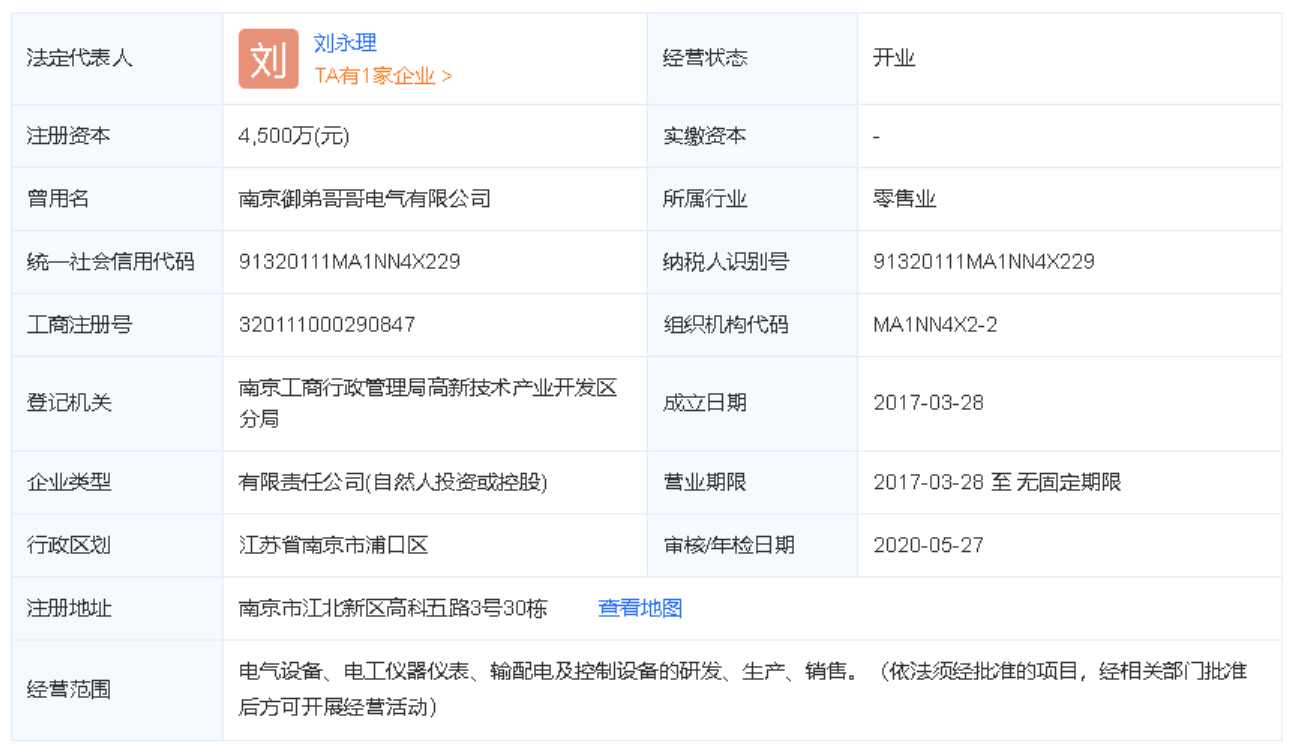Image resolution: width=1298 pixels, height=754 pixels.
Task: Click registered capital 4,500万(元) value
Action: (294, 136)
